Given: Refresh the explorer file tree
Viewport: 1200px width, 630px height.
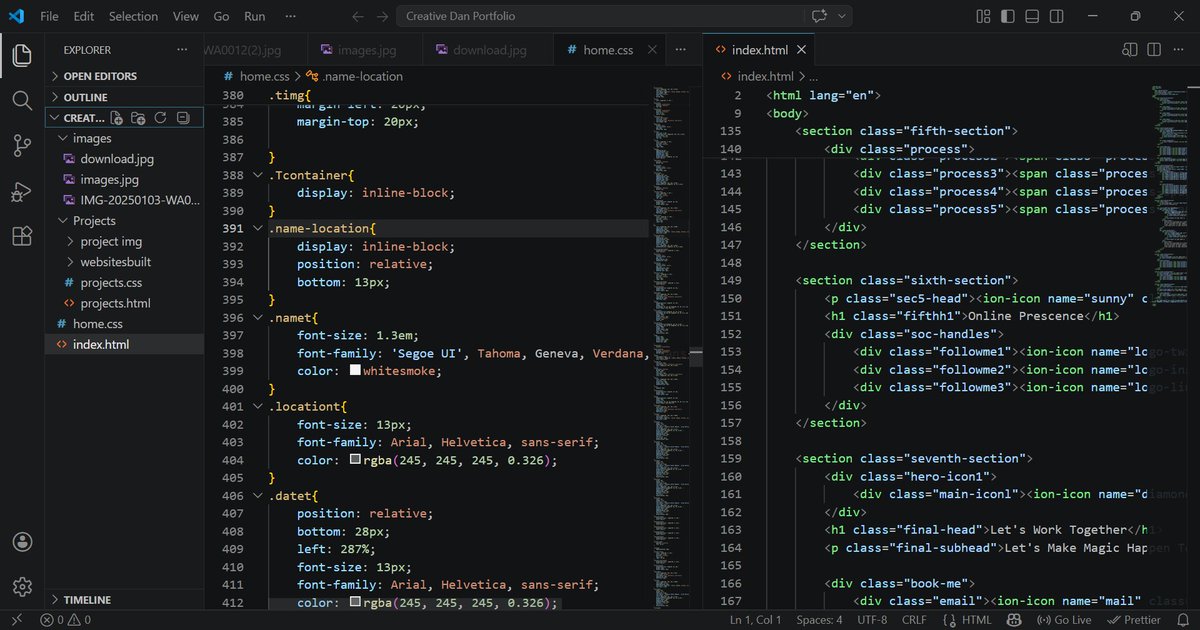Looking at the screenshot, I should pyautogui.click(x=160, y=118).
